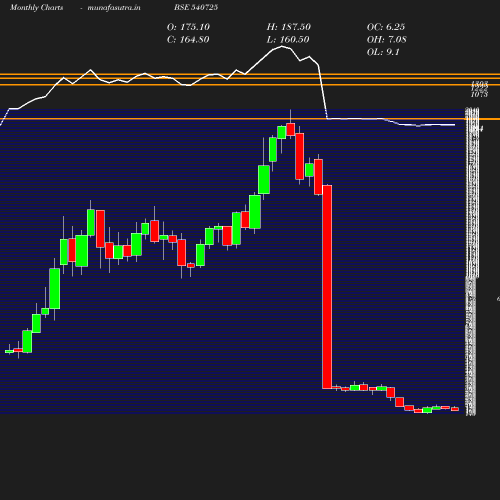Click the red candle at the chart's peak
This screenshot has height=500, width=500.
tap(291, 129)
